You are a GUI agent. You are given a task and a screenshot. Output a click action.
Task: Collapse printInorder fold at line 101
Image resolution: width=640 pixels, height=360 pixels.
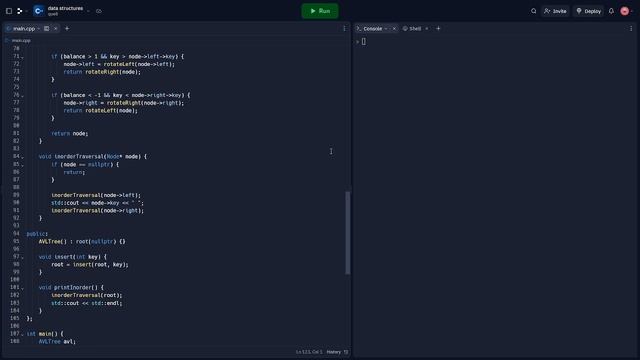pos(22,288)
